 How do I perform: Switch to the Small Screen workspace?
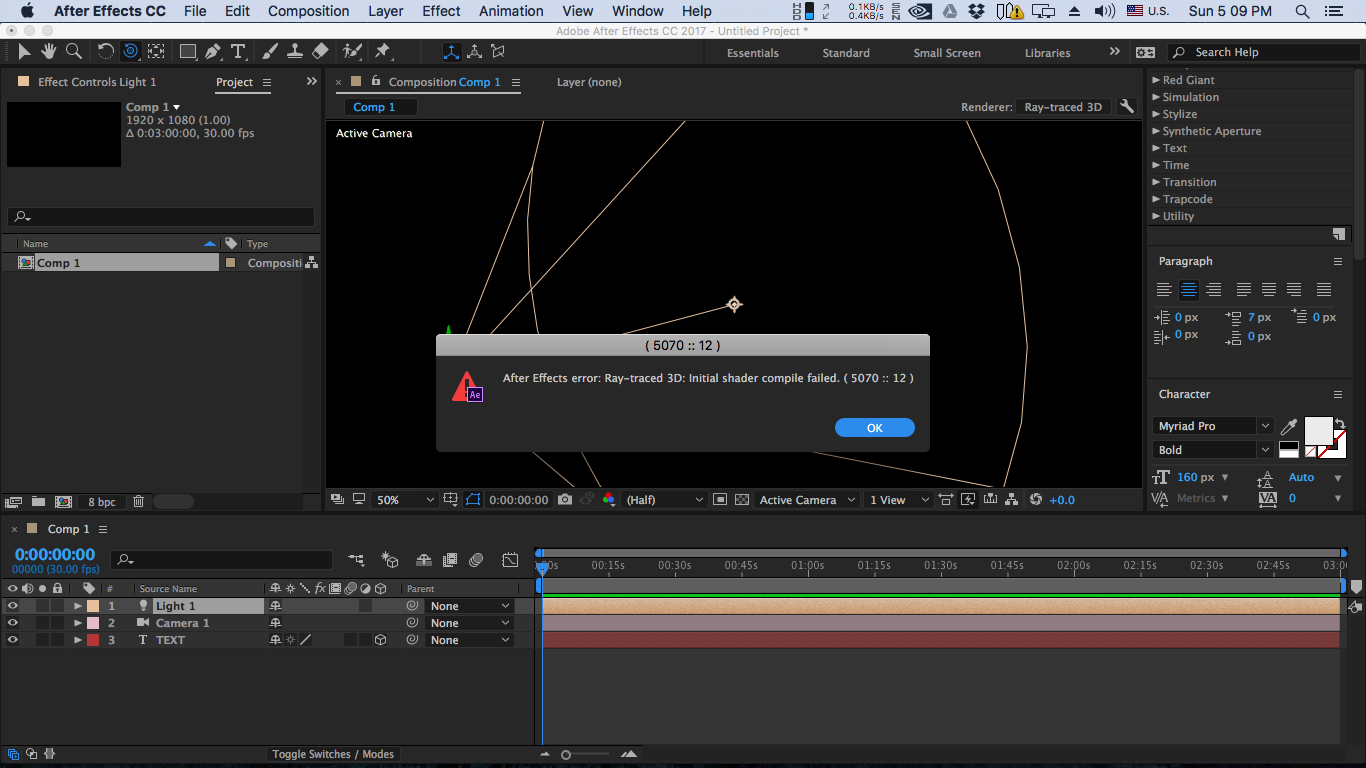pyautogui.click(x=947, y=53)
